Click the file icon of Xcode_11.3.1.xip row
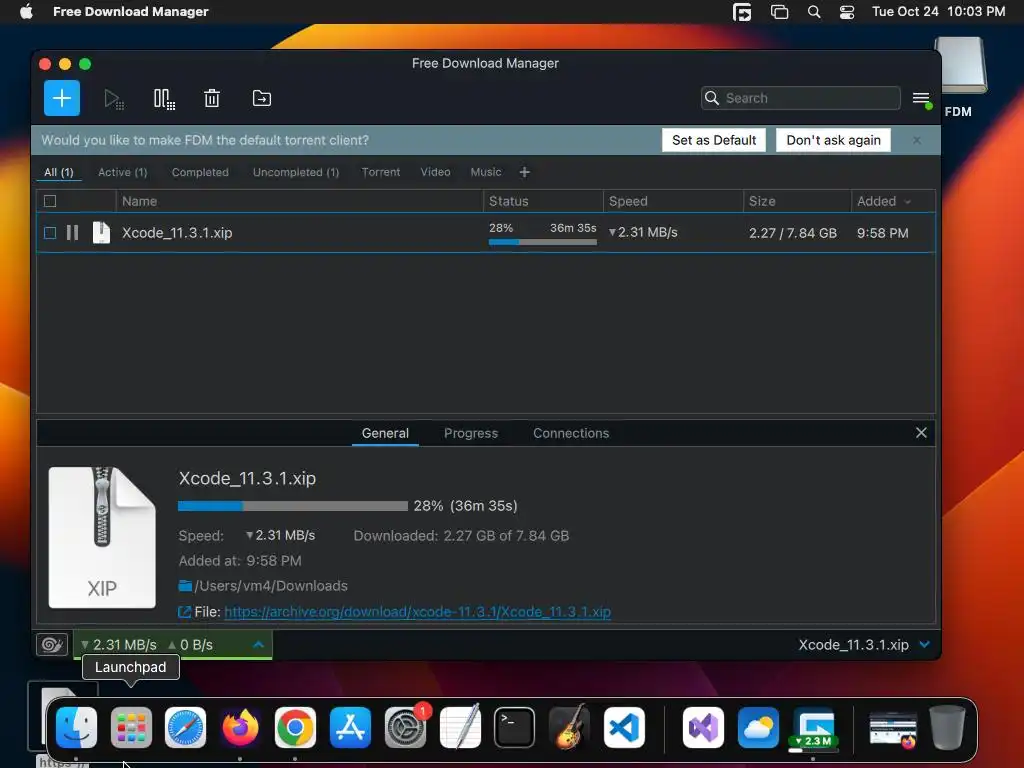The height and width of the screenshot is (768, 1024). click(101, 232)
